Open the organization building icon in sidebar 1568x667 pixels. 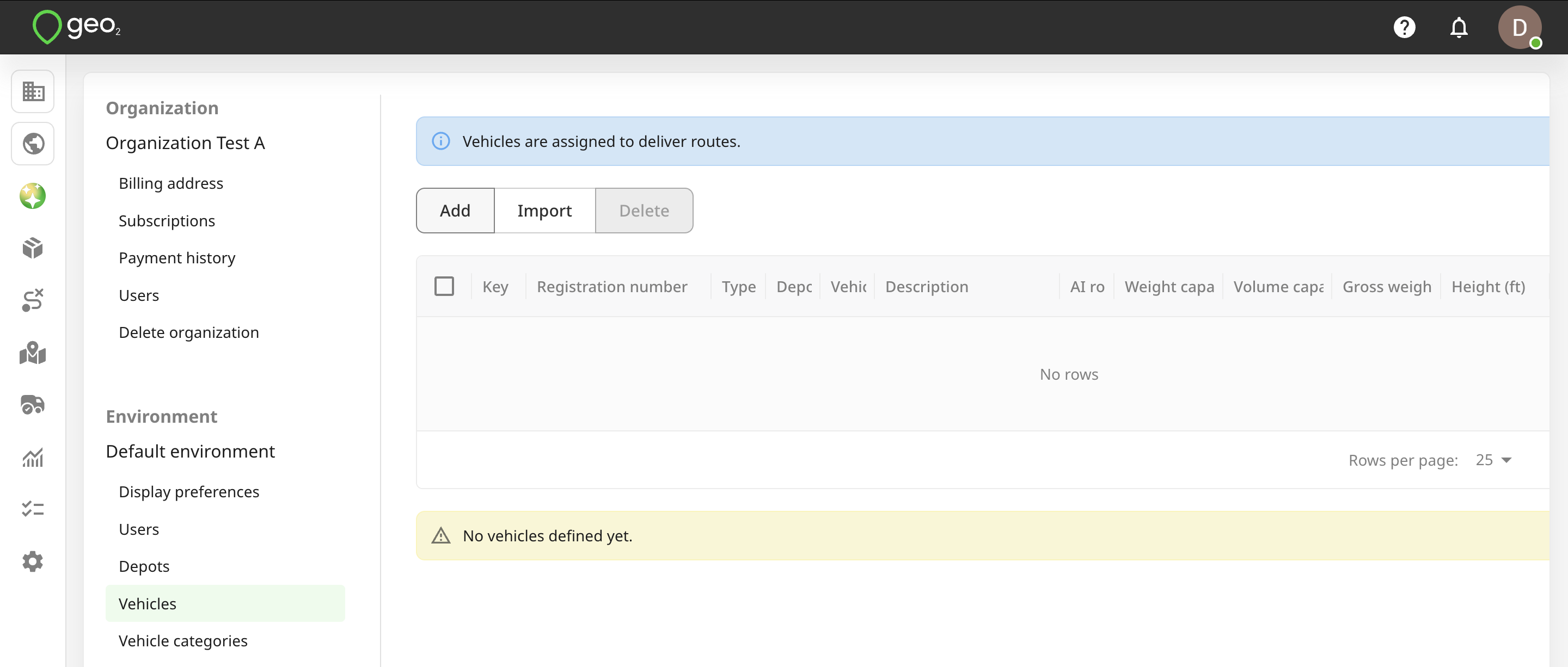pyautogui.click(x=33, y=92)
